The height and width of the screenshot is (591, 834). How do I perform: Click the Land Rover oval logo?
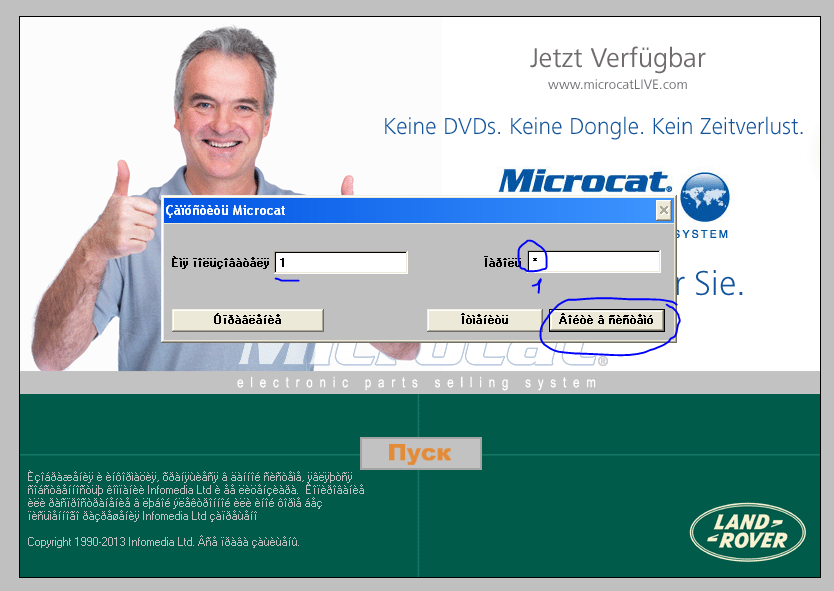point(747,532)
